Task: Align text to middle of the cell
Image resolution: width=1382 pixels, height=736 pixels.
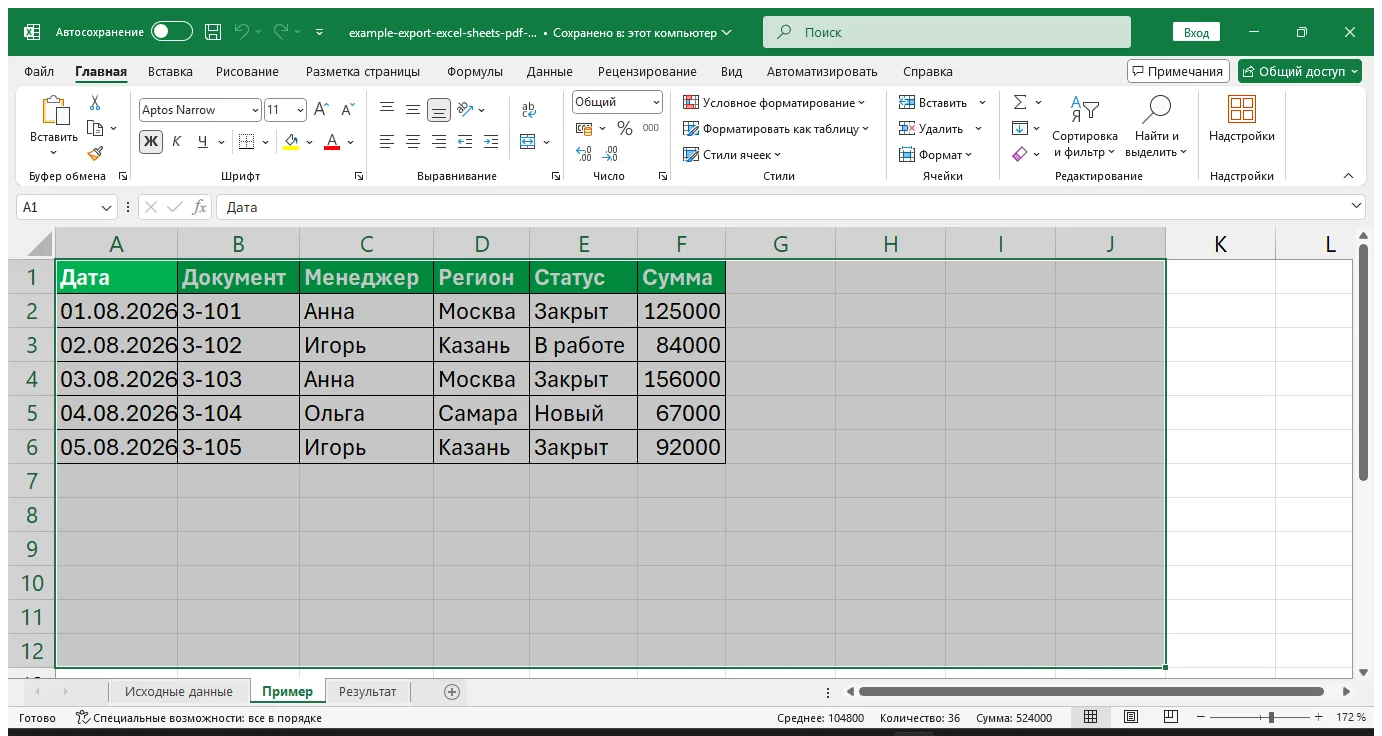Action: click(x=412, y=110)
